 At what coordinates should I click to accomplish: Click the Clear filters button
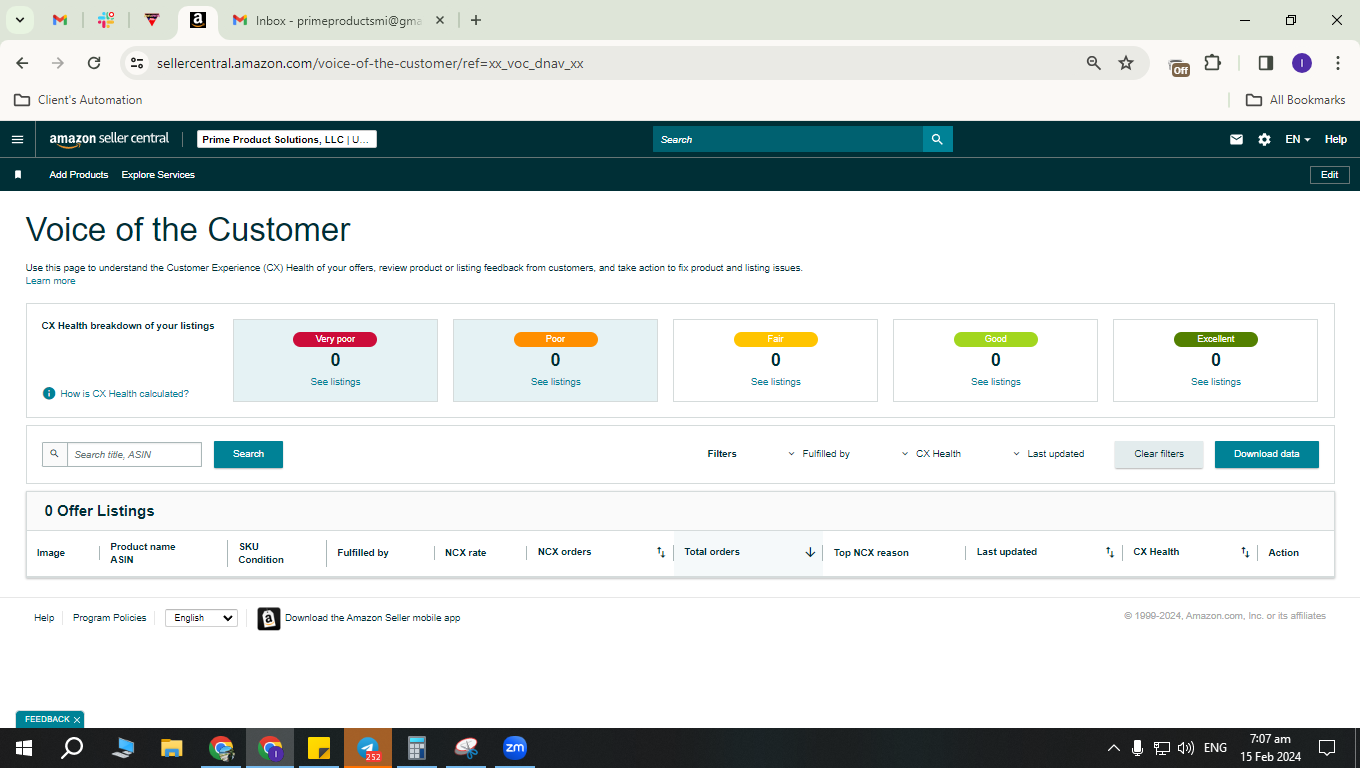click(1159, 454)
